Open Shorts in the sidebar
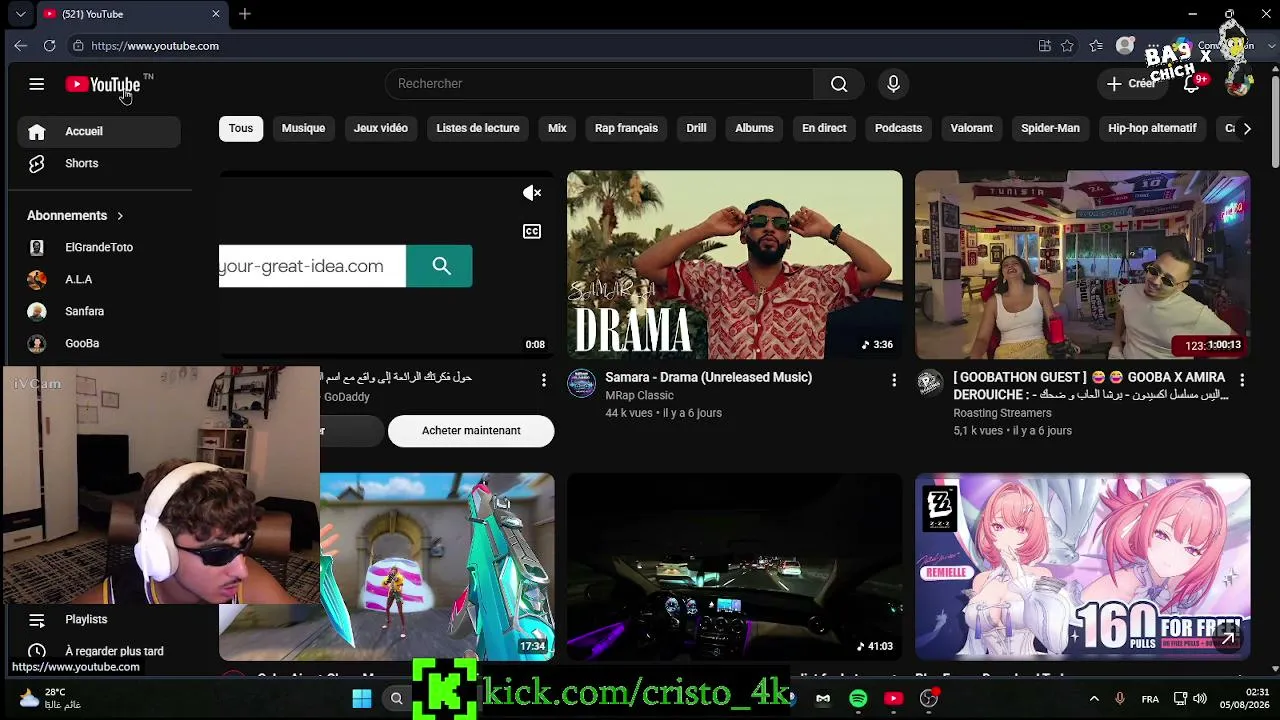Image resolution: width=1280 pixels, height=720 pixels. tap(99, 164)
